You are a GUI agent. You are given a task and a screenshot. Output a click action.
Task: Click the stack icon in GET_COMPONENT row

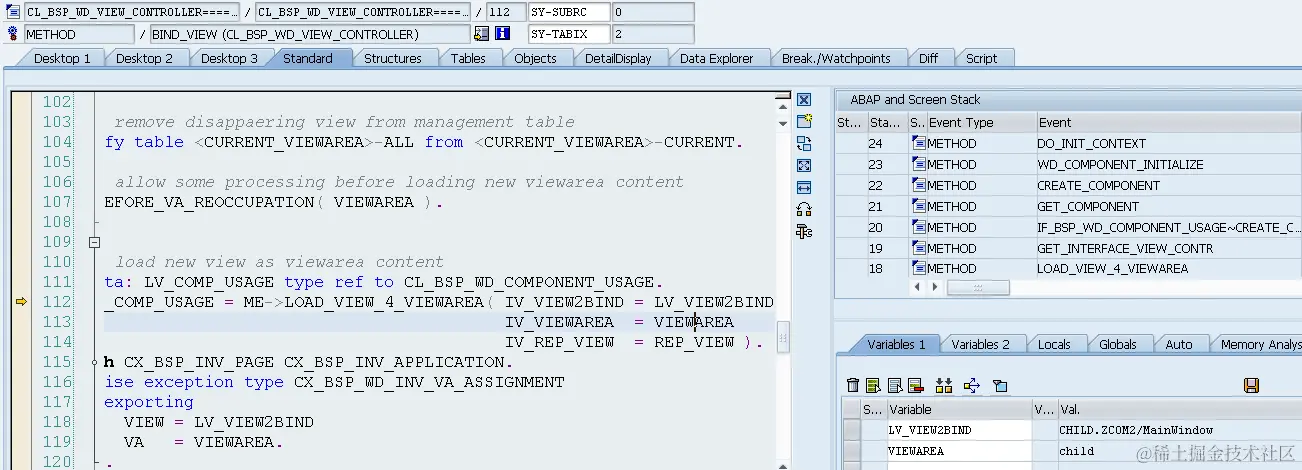coord(919,207)
